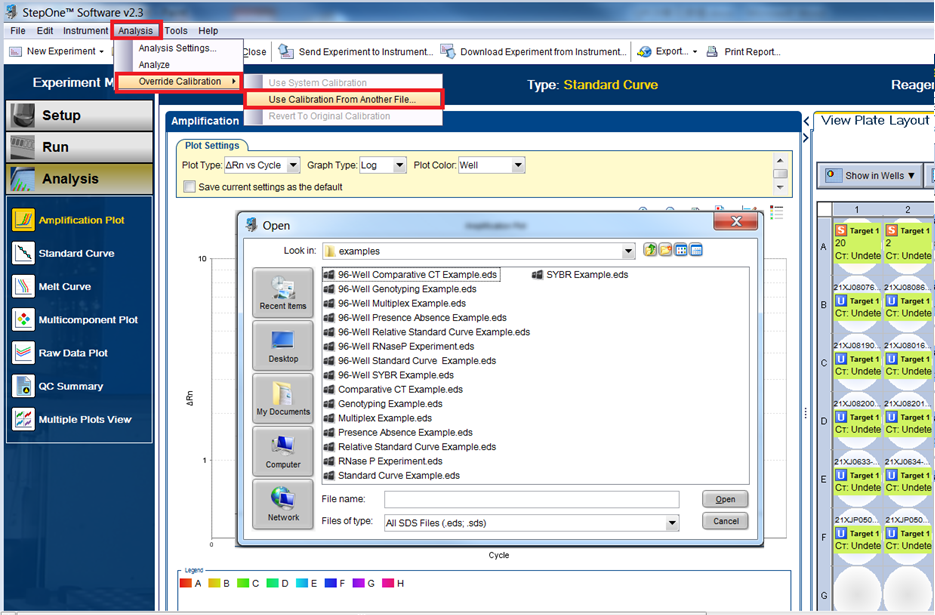Open the QC Summary view
This screenshot has height=615, width=935.
click(x=57, y=387)
